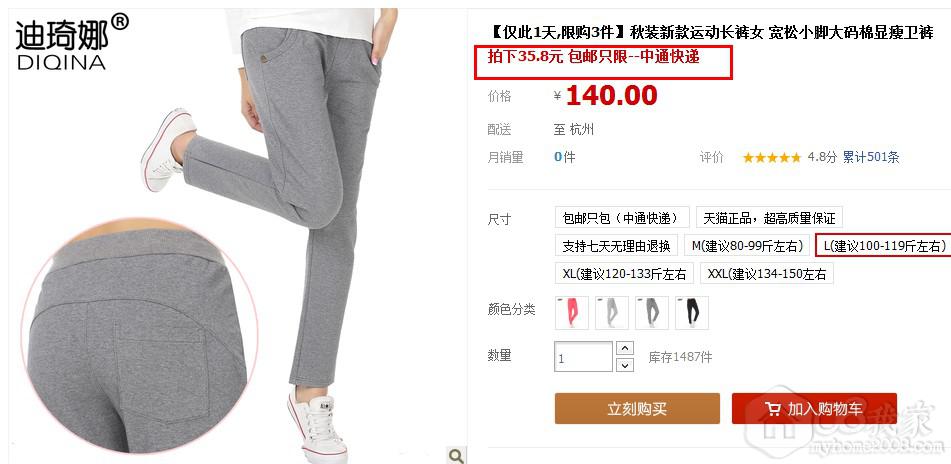Select the 支持七天无理由退换 option

(616, 246)
